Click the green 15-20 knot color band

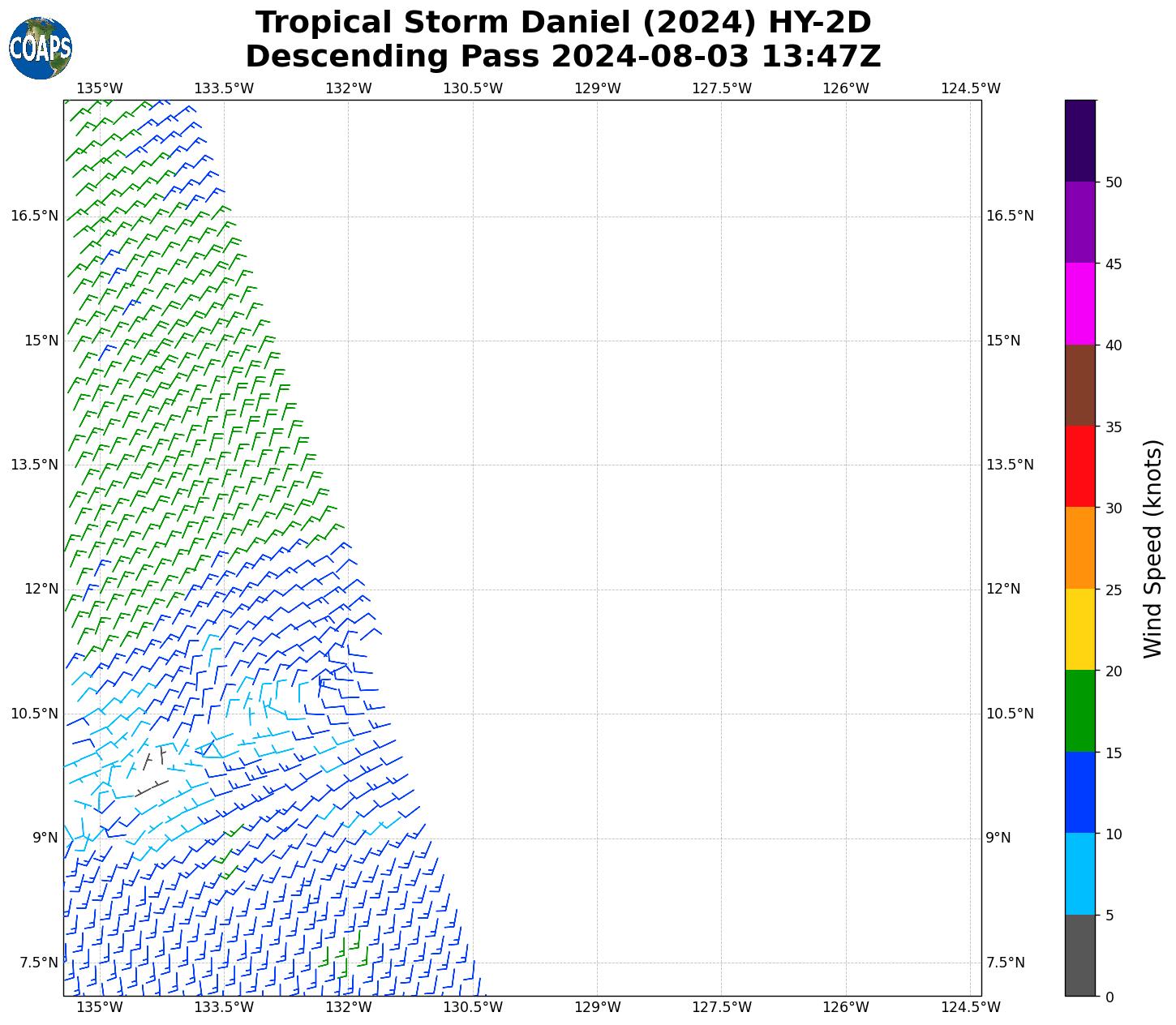(1079, 710)
